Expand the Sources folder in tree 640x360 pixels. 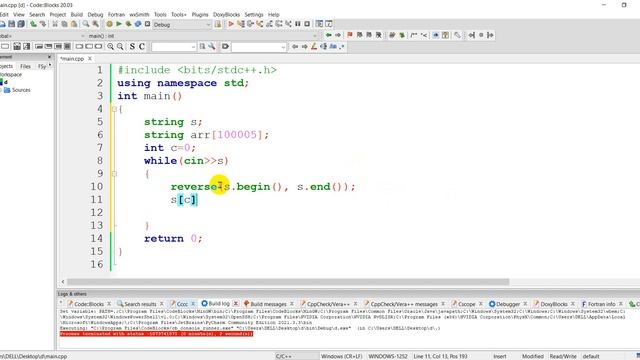(x=1, y=90)
